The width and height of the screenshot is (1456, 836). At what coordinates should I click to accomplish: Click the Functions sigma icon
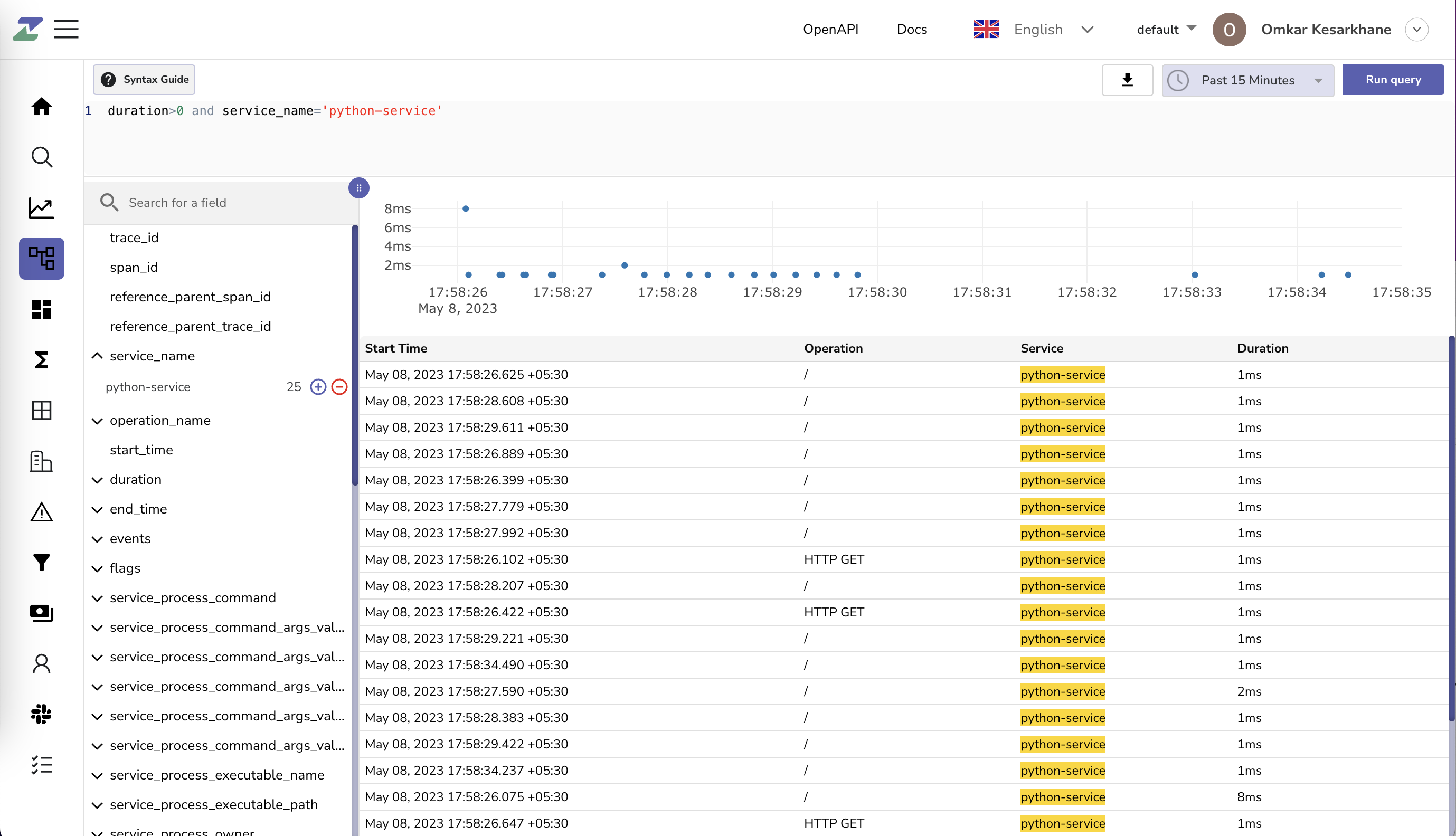(x=41, y=360)
